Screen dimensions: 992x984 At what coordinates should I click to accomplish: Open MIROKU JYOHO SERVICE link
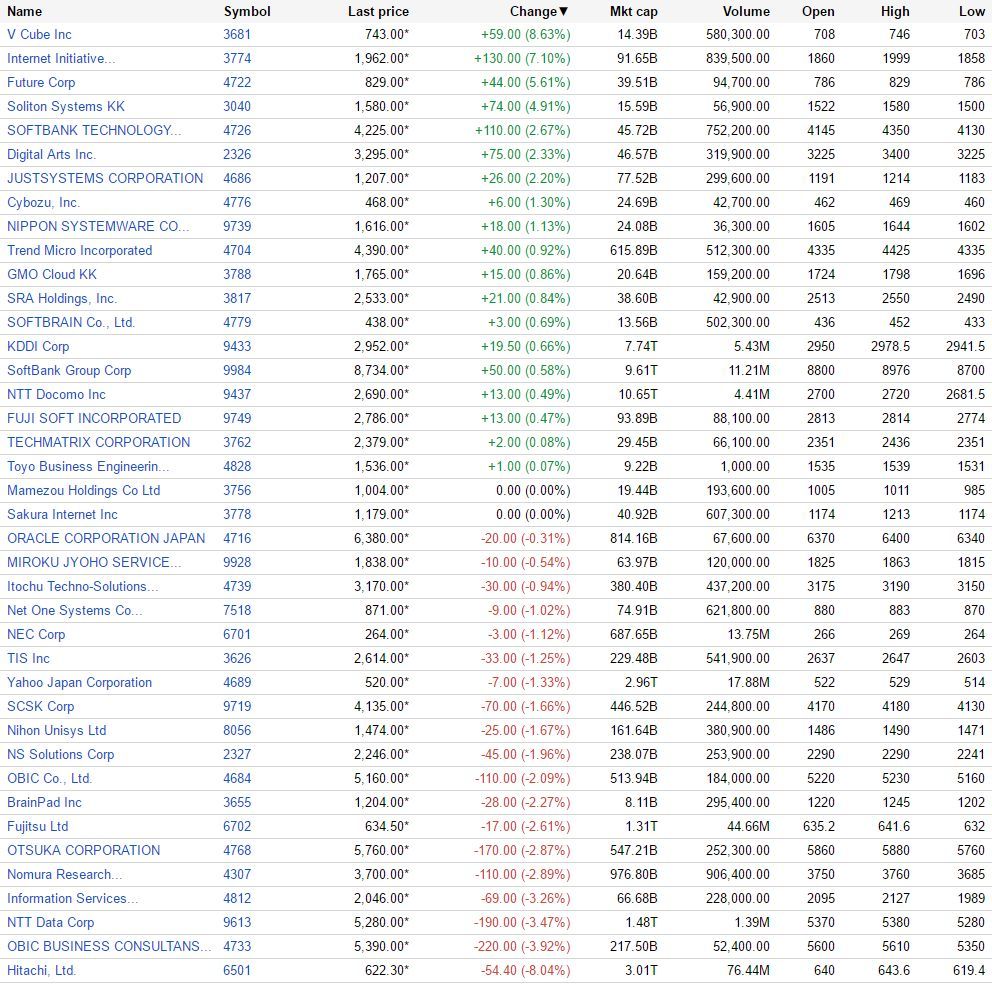pos(94,564)
